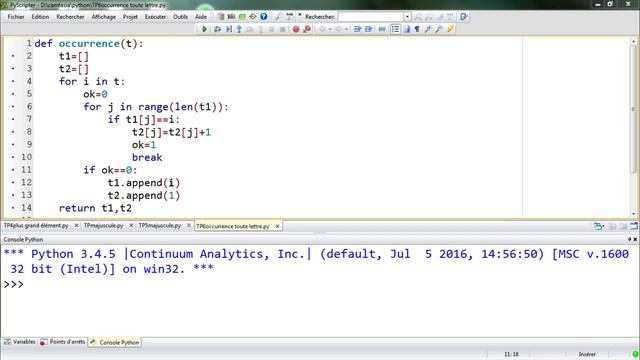Viewport: 640px width, 360px height.
Task: Switch to TPmajuscule.py tab
Action: [x=103, y=225]
